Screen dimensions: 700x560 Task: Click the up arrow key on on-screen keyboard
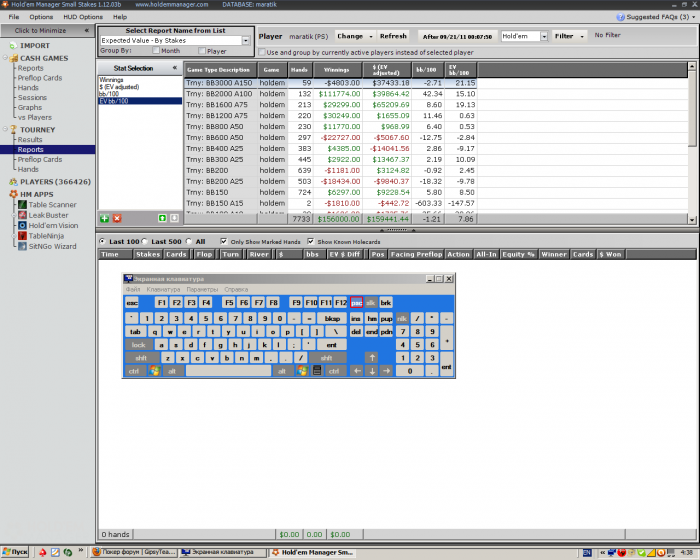click(x=371, y=357)
